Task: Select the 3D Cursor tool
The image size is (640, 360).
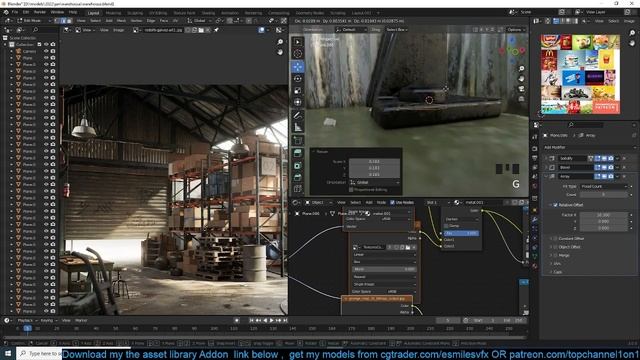Action: pyautogui.click(x=298, y=53)
